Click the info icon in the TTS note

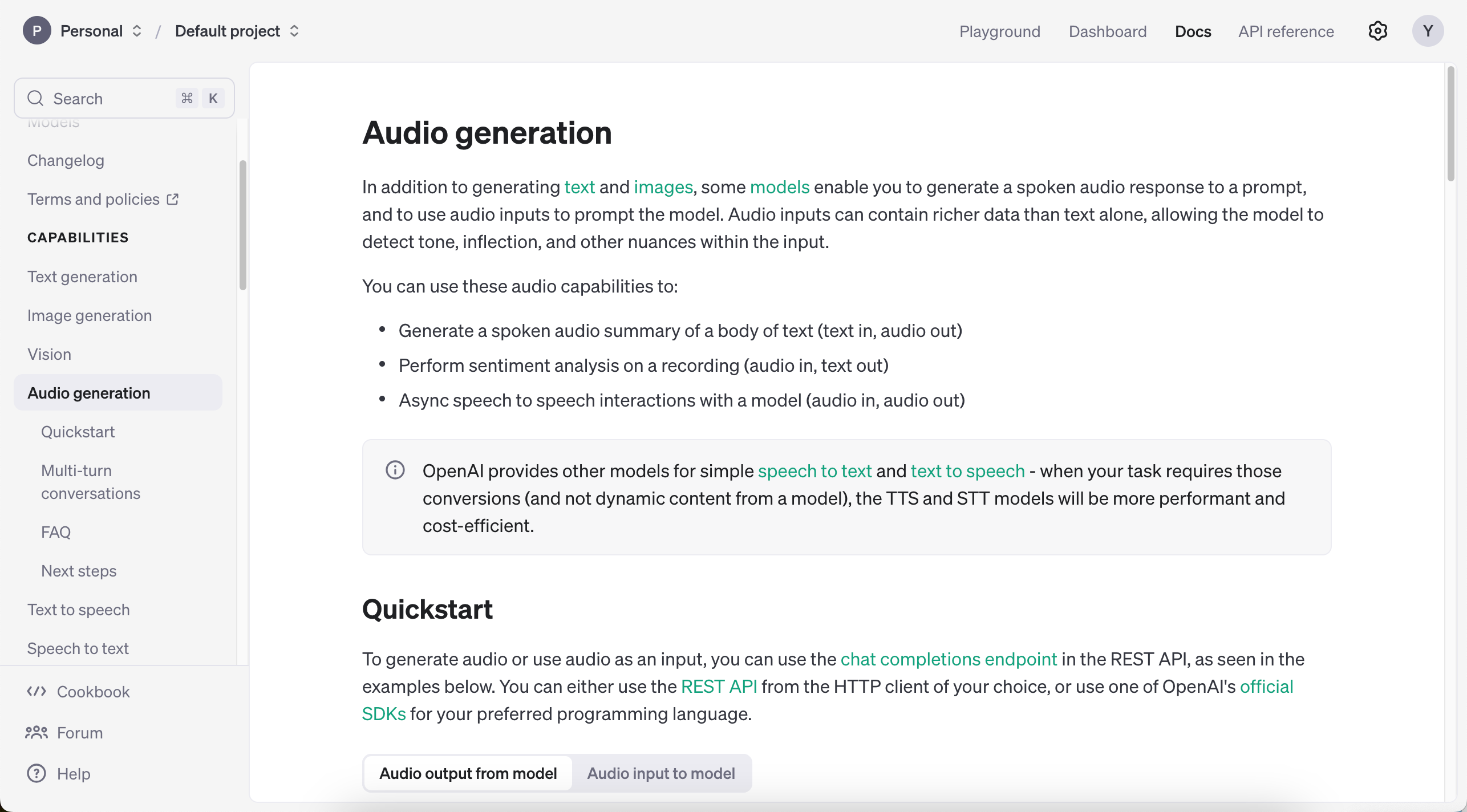[x=395, y=469]
